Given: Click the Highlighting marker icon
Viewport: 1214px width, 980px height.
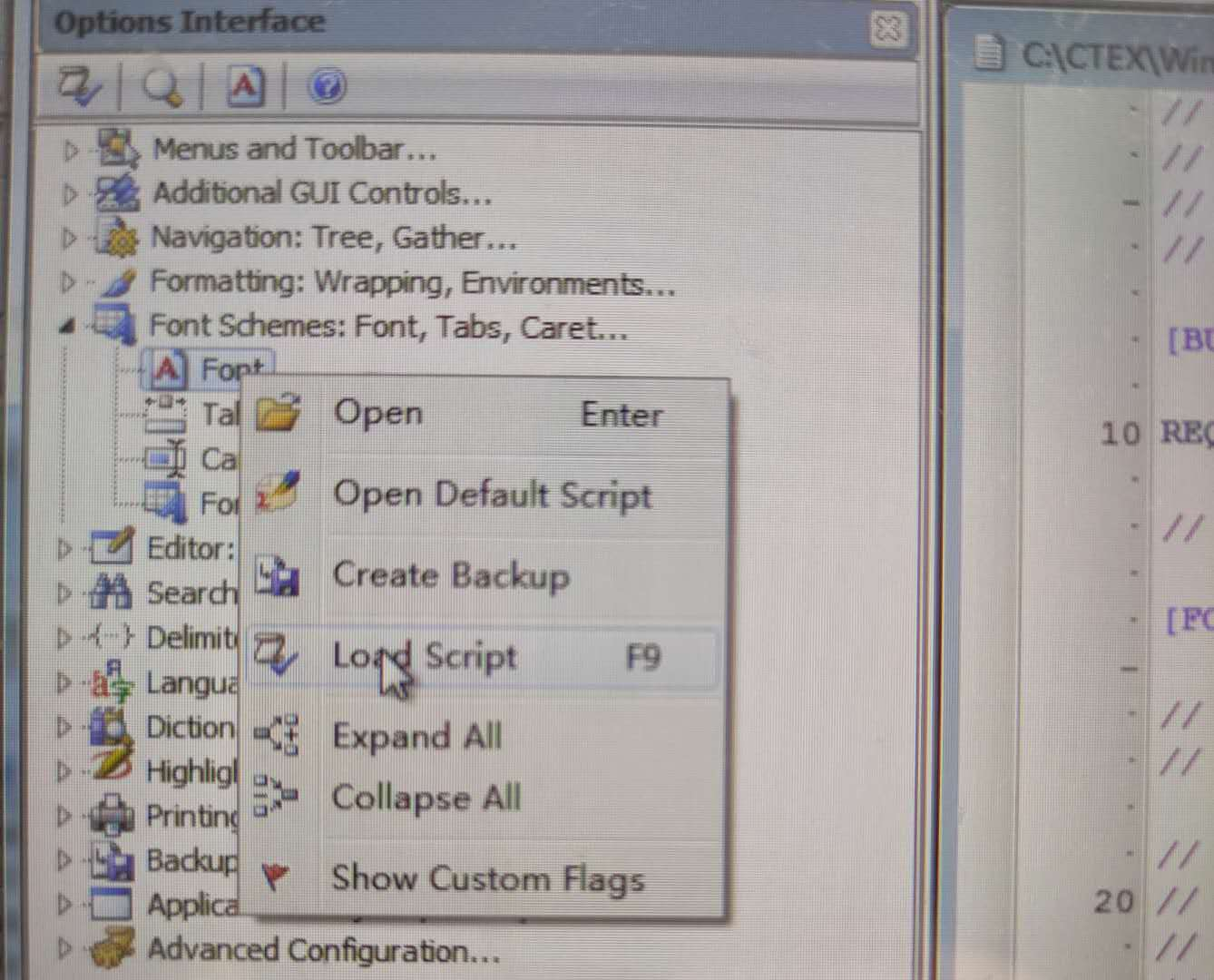Looking at the screenshot, I should coord(112,767).
